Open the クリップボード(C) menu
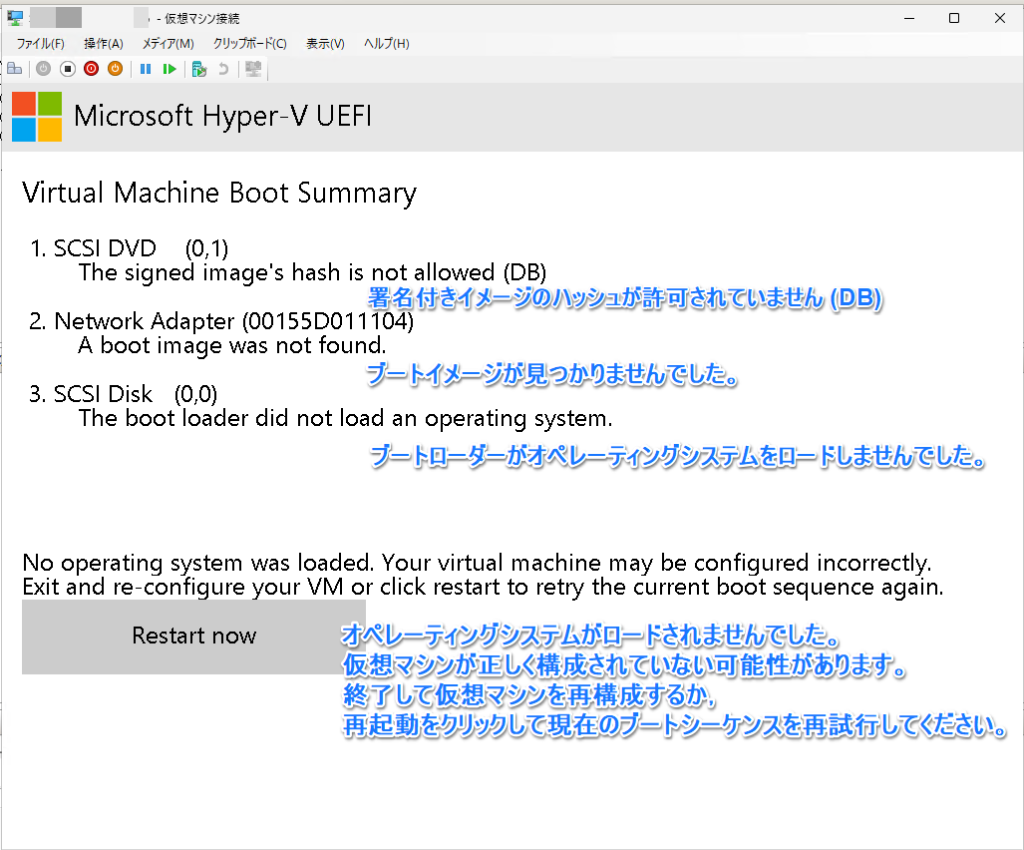Image resolution: width=1024 pixels, height=850 pixels. click(249, 44)
